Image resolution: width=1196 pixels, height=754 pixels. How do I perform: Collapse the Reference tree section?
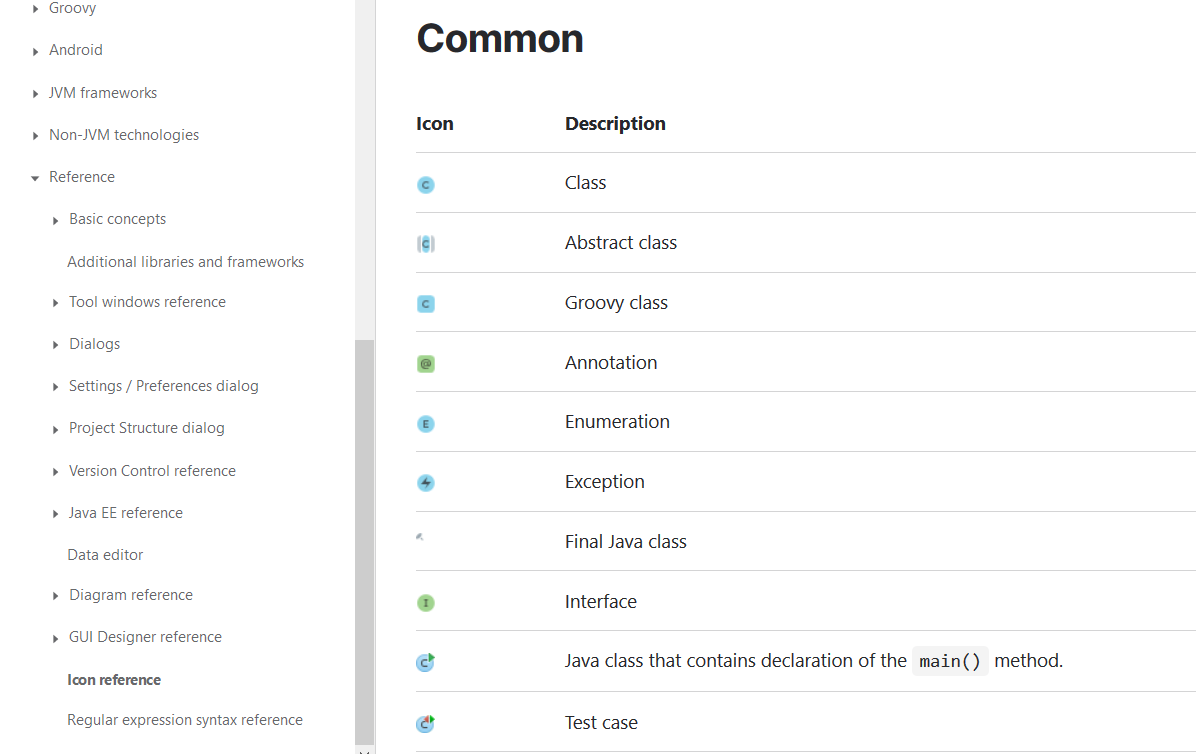pos(36,178)
